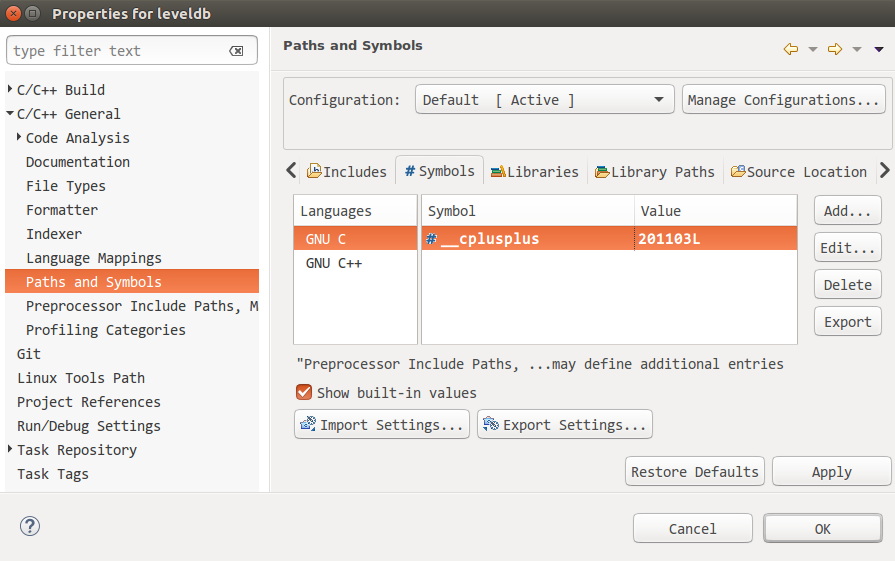This screenshot has height=561, width=895.
Task: Open Project References tree item
Action: [88, 402]
